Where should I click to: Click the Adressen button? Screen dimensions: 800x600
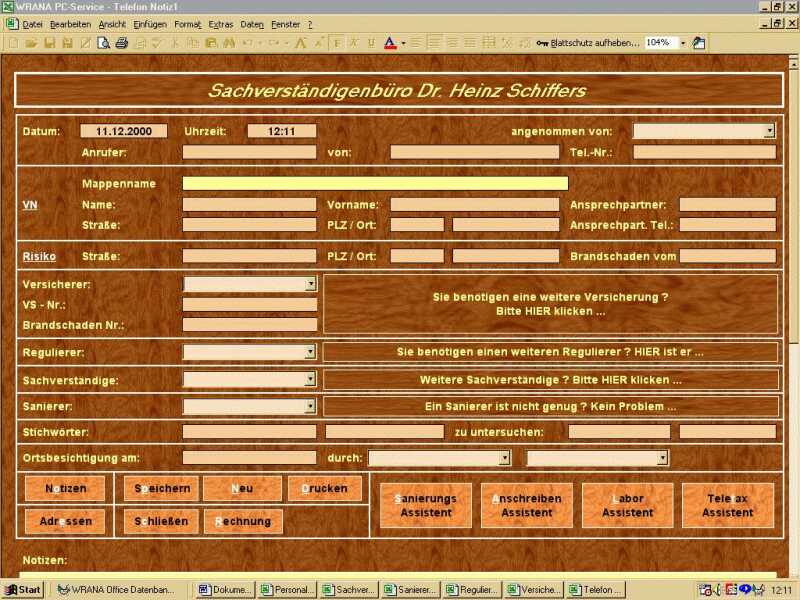pyautogui.click(x=65, y=521)
